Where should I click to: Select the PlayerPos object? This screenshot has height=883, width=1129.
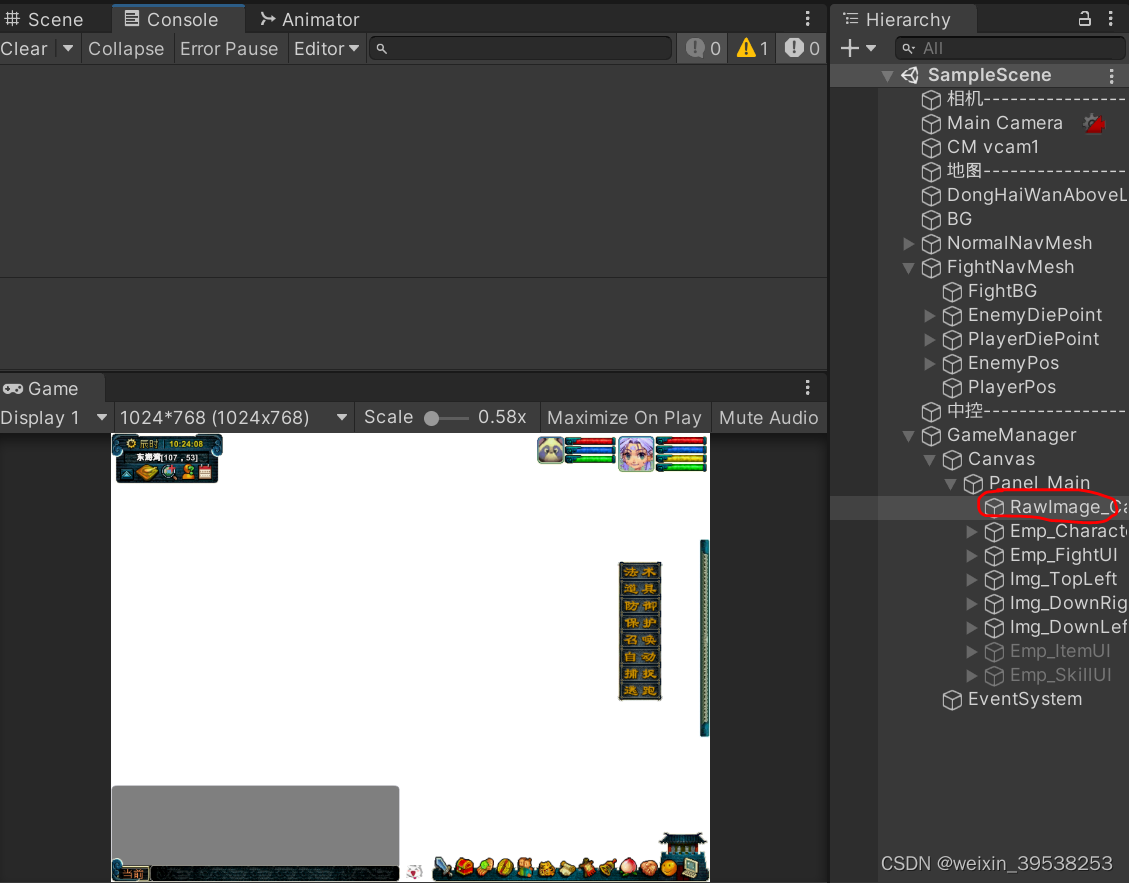pyautogui.click(x=999, y=387)
